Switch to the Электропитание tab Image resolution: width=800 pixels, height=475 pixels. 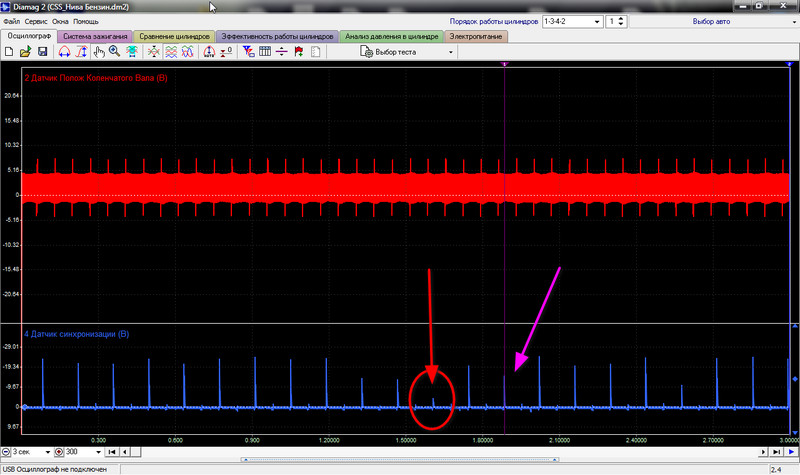pos(476,36)
